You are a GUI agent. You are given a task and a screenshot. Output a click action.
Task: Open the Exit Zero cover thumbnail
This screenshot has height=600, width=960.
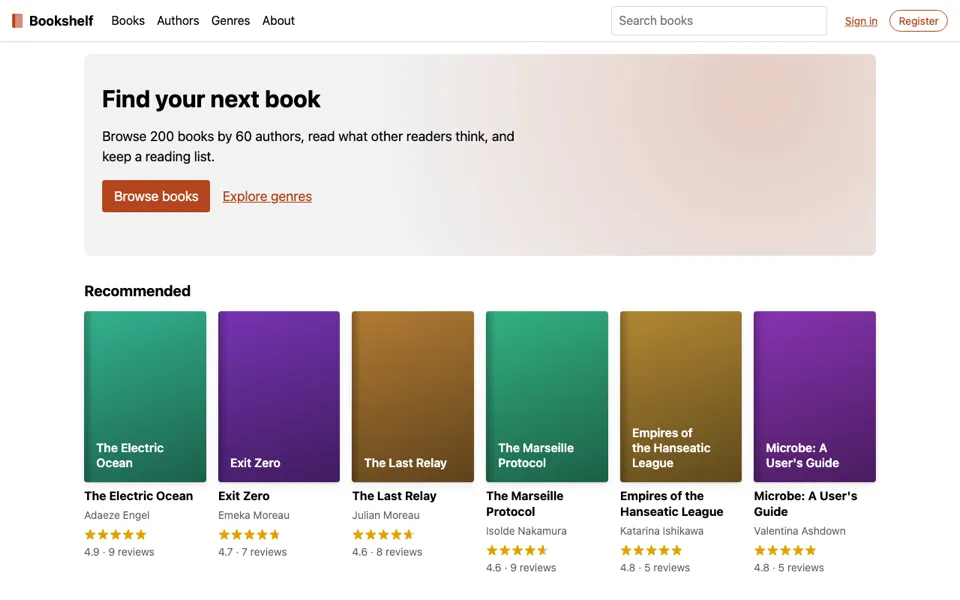[279, 396]
